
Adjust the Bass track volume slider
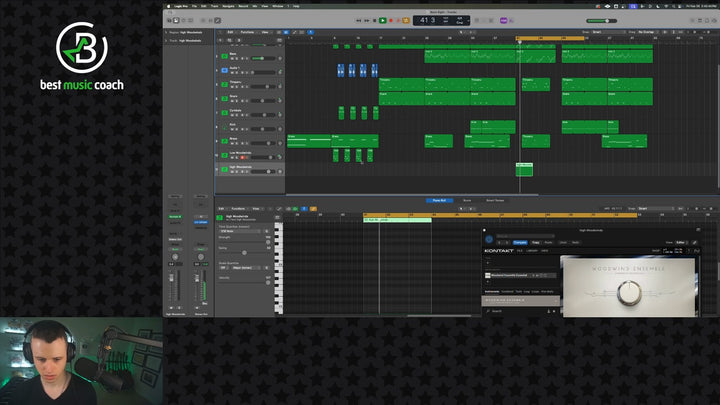[263, 58]
